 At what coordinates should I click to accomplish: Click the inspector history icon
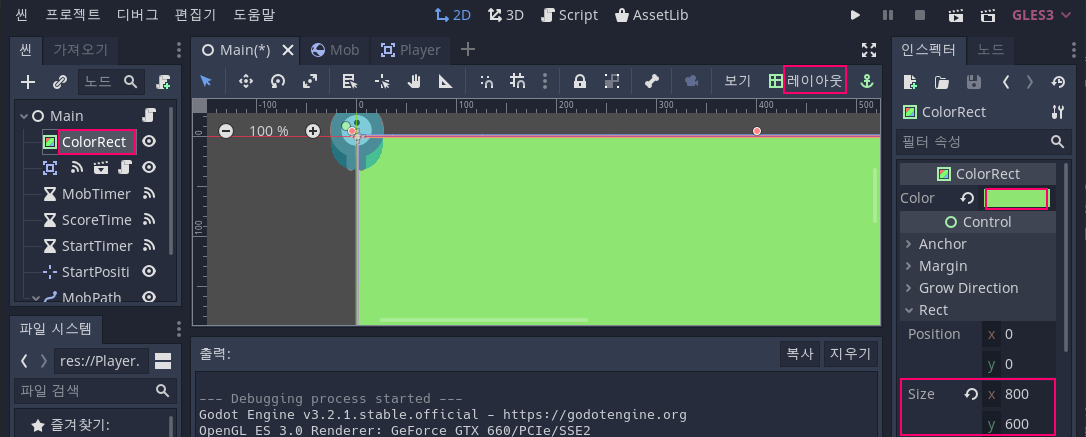point(1058,82)
